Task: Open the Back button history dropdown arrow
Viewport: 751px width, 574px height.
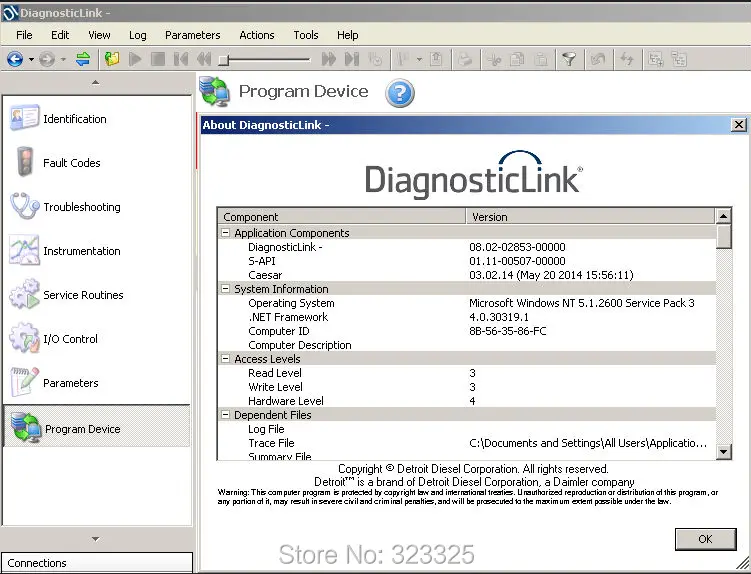Action: click(31, 59)
